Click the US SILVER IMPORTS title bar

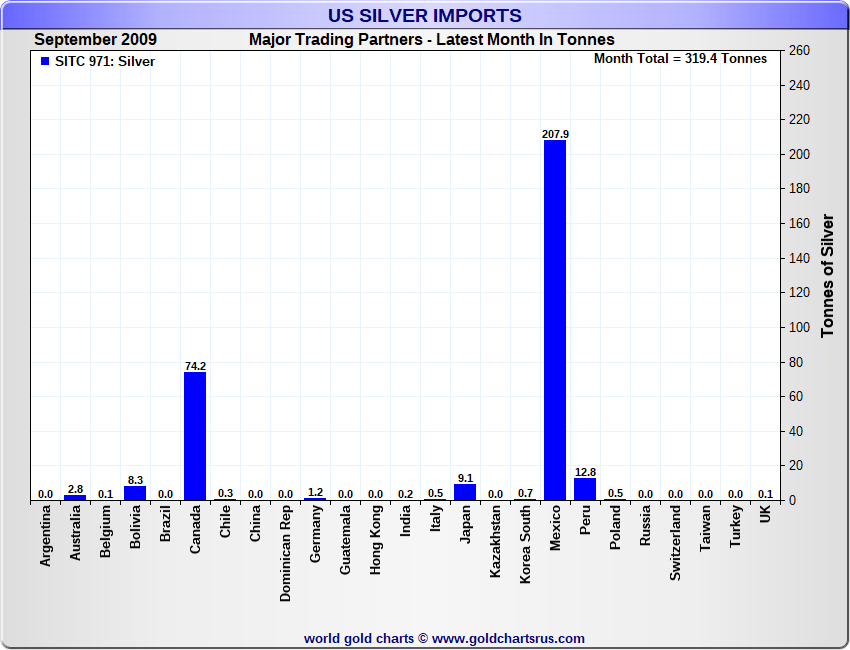(424, 16)
